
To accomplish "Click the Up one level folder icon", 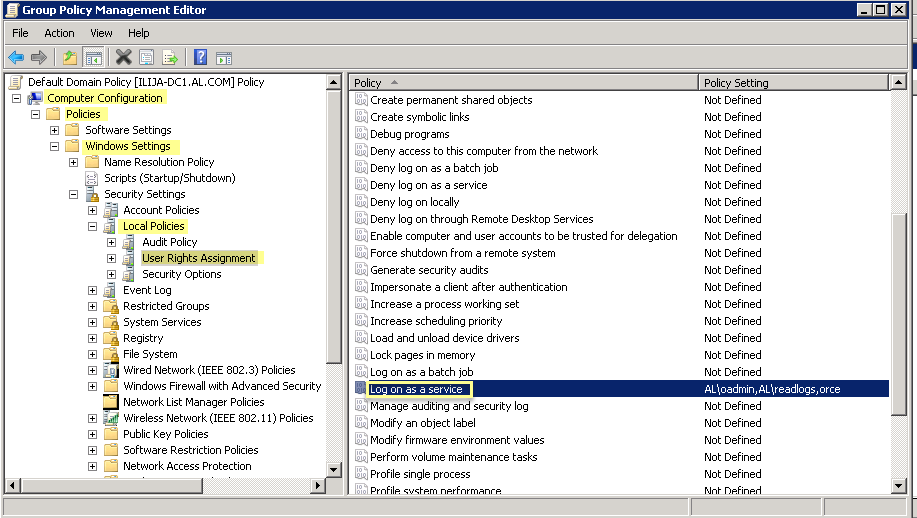I will tap(69, 57).
